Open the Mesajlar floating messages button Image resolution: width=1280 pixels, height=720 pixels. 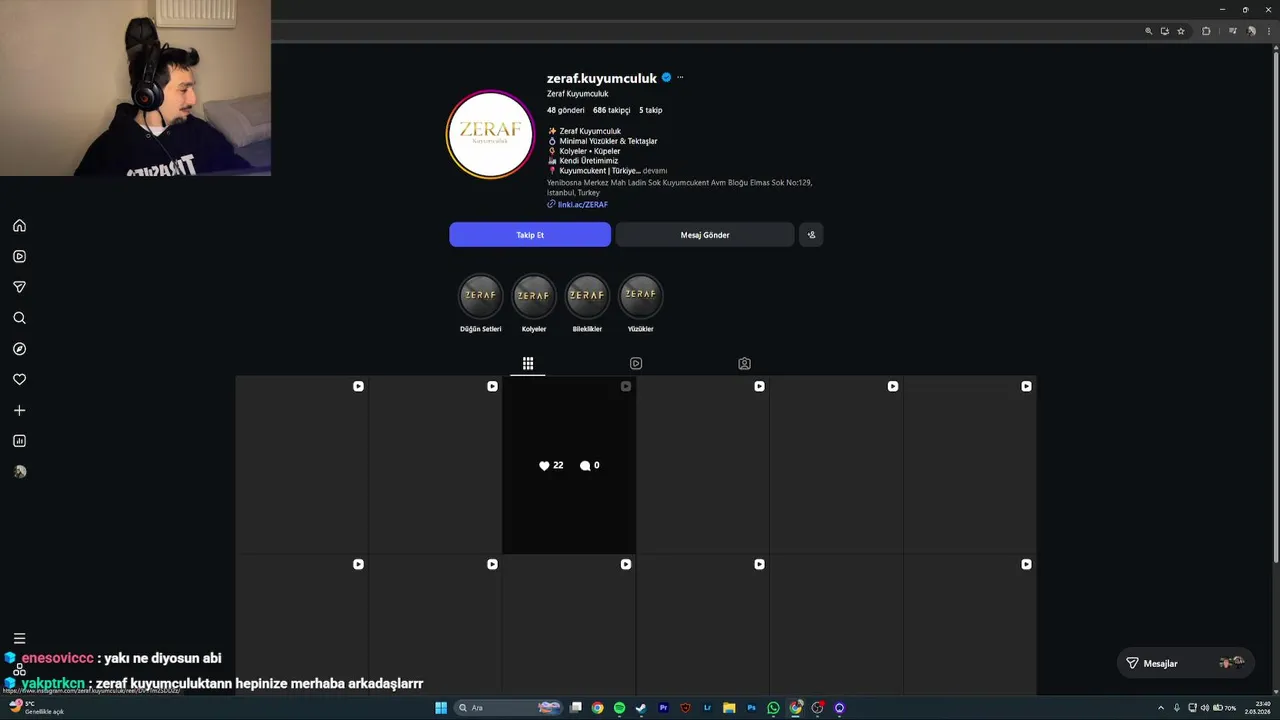[1184, 663]
